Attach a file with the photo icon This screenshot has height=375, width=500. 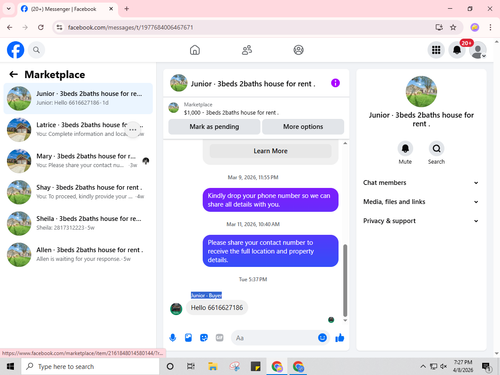coord(188,338)
